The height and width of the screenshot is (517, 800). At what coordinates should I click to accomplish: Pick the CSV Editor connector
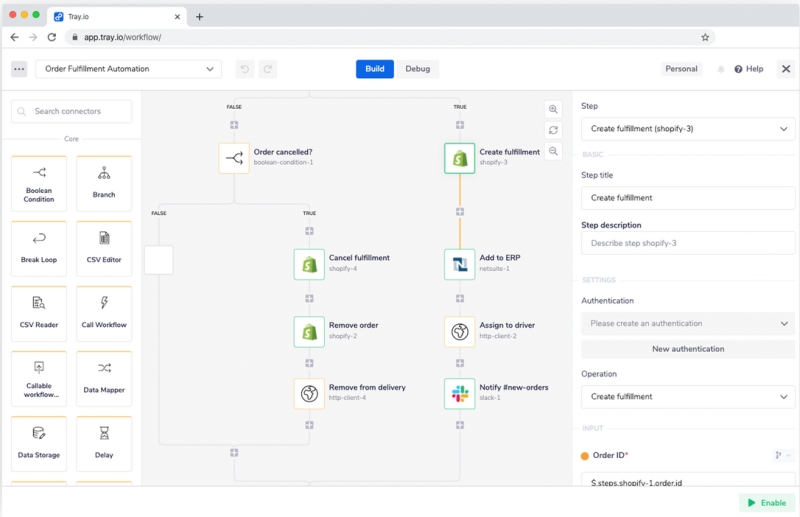click(x=104, y=249)
